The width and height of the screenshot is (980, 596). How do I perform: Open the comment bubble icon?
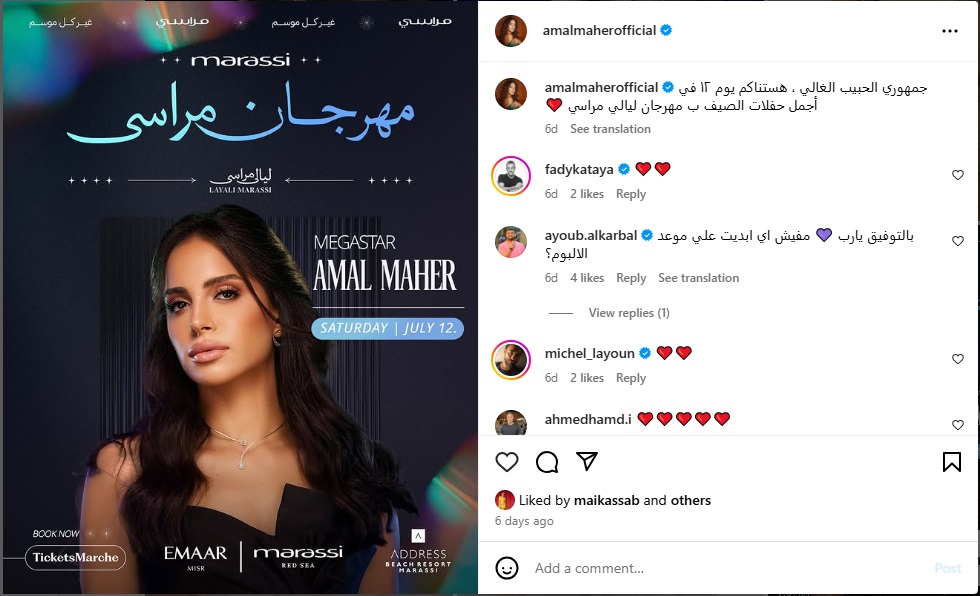[547, 462]
